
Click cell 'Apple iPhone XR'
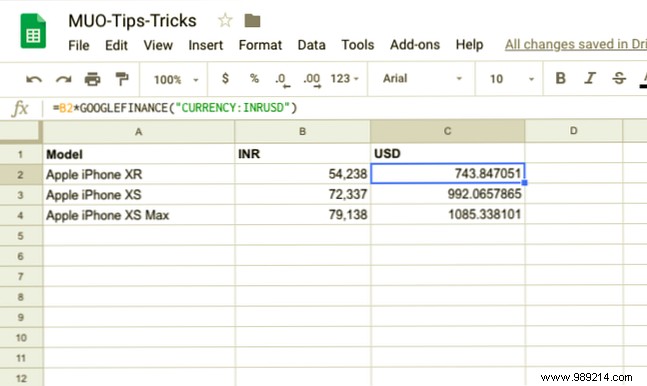pyautogui.click(x=139, y=174)
